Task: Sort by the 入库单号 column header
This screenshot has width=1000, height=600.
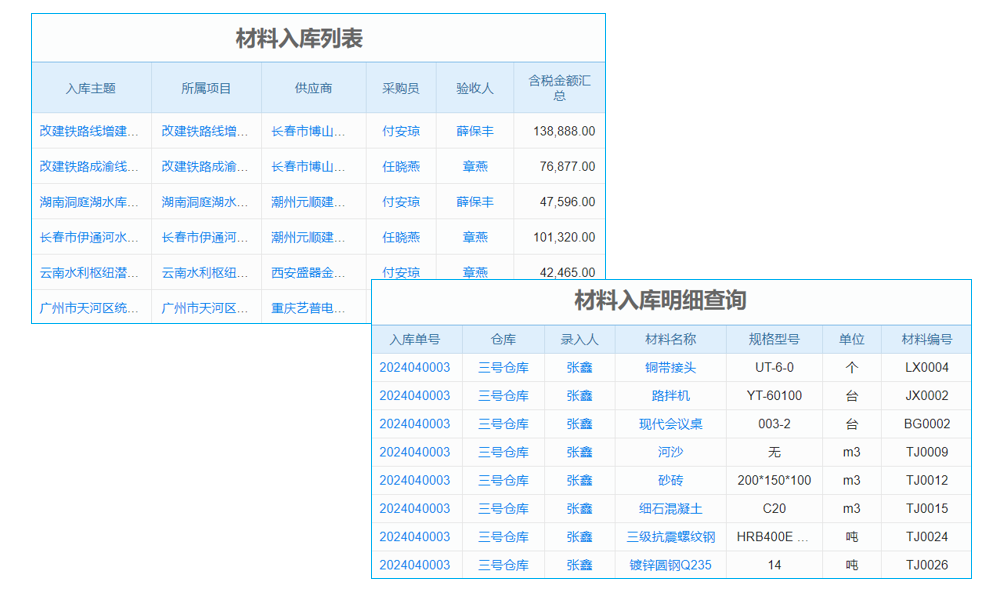Action: click(x=415, y=339)
